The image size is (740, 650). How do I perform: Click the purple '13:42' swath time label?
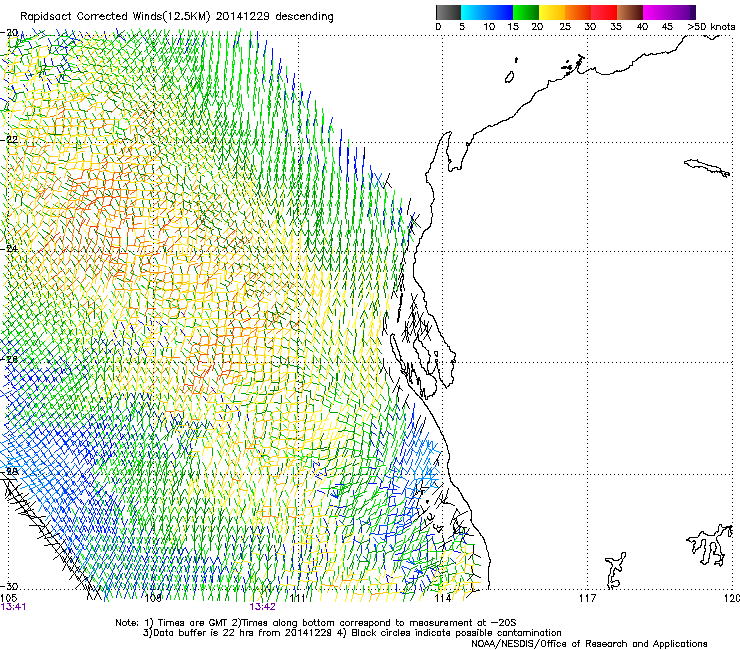262,607
